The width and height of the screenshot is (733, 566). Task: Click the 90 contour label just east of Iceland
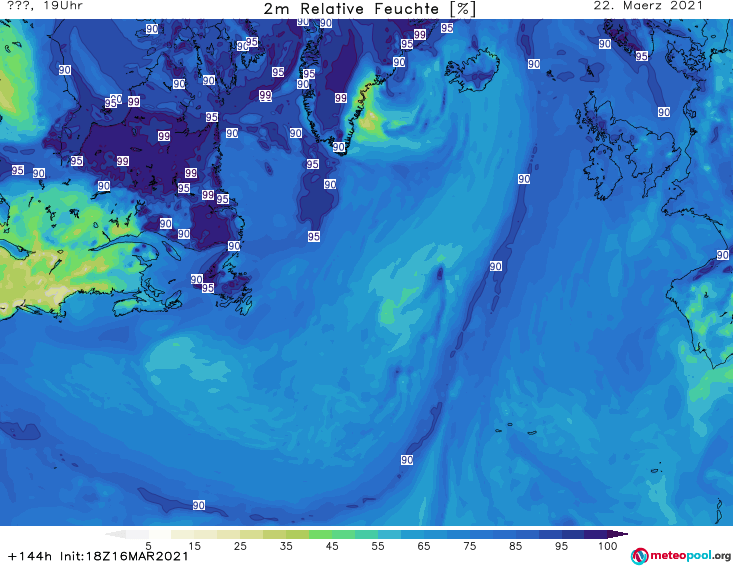tap(534, 64)
